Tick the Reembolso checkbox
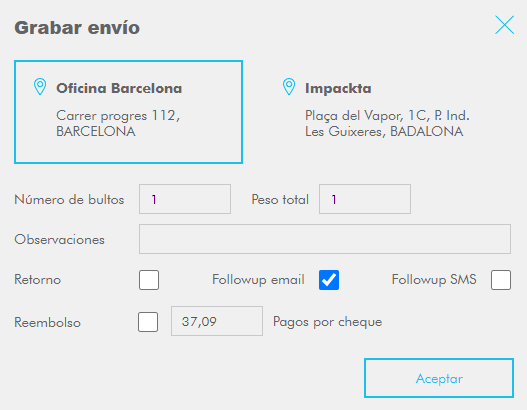The height and width of the screenshot is (410, 527). (148, 322)
